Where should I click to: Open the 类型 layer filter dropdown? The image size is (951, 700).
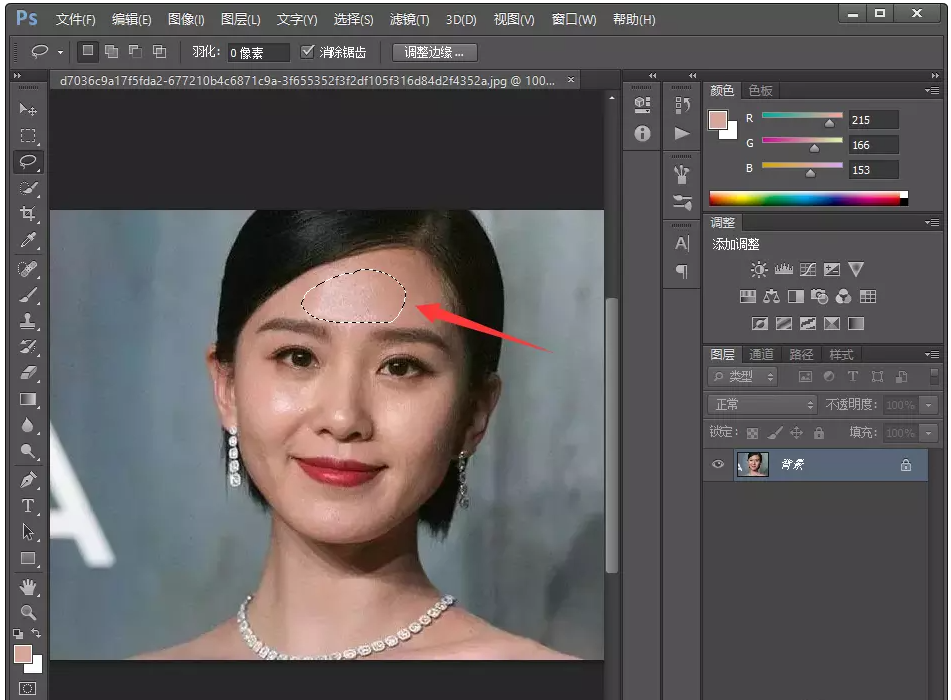click(743, 377)
